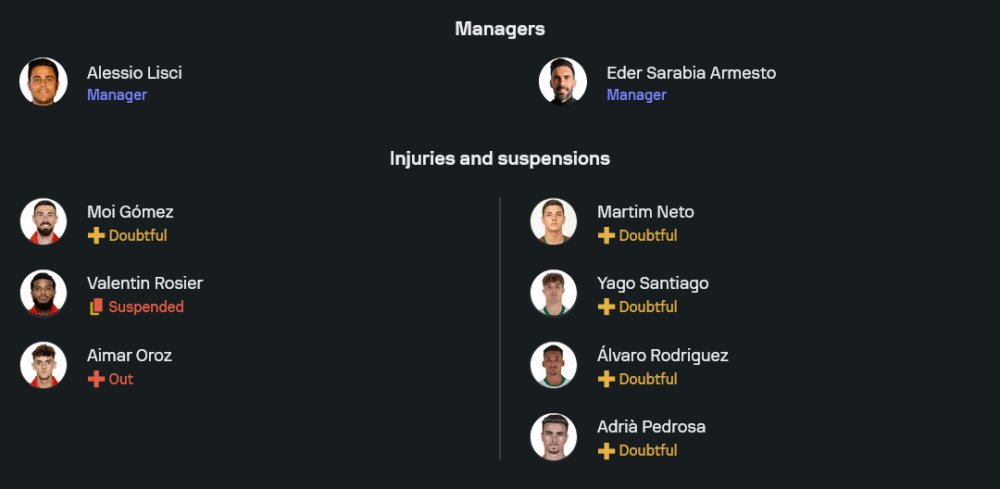Click Valentin Rosier's avatar image
The width and height of the screenshot is (1000, 489).
tap(43, 293)
